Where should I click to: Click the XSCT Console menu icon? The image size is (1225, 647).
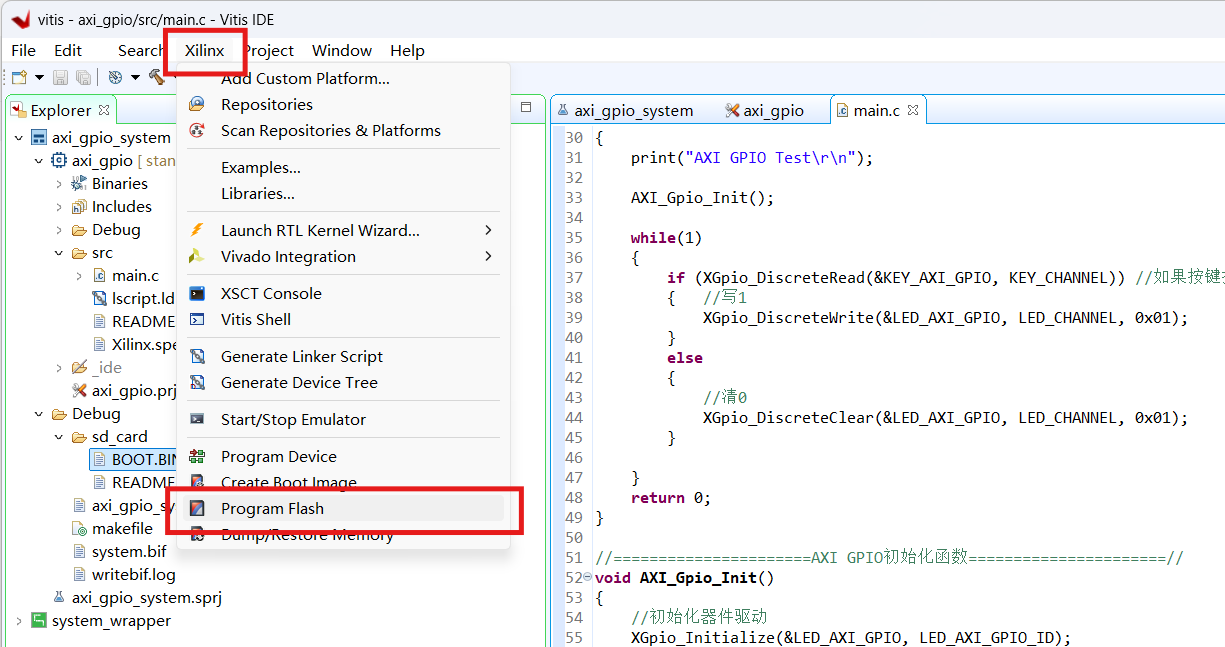pos(198,293)
